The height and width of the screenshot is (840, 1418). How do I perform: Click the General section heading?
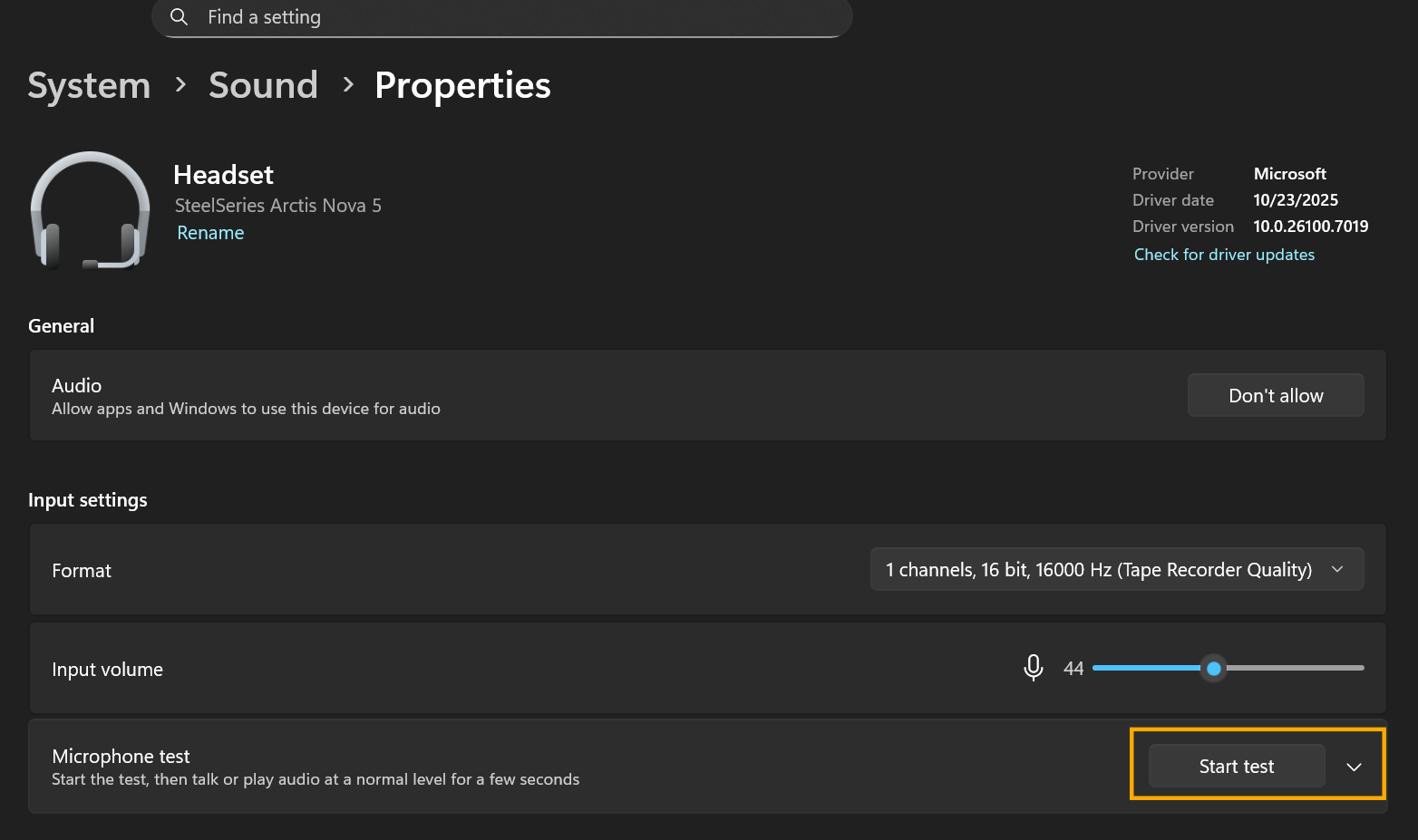click(x=61, y=326)
